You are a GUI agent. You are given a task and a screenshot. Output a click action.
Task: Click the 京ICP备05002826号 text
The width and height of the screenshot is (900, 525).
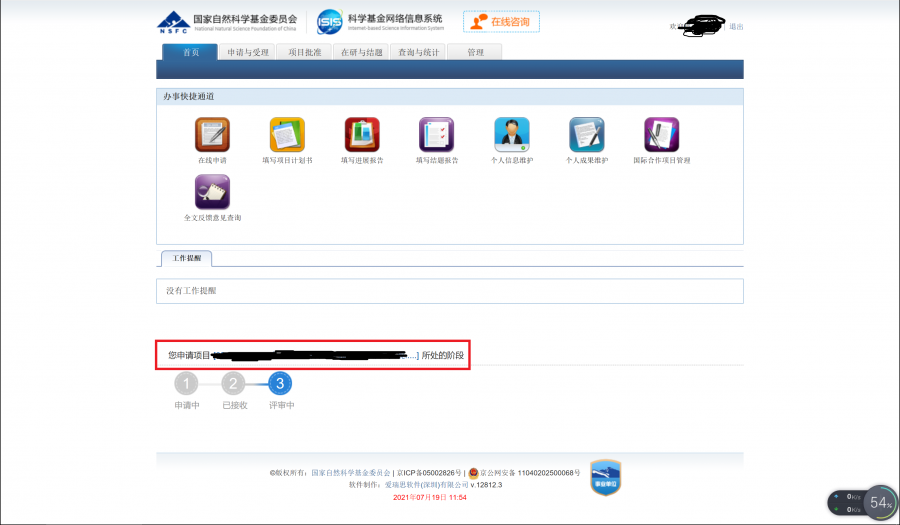(x=429, y=473)
